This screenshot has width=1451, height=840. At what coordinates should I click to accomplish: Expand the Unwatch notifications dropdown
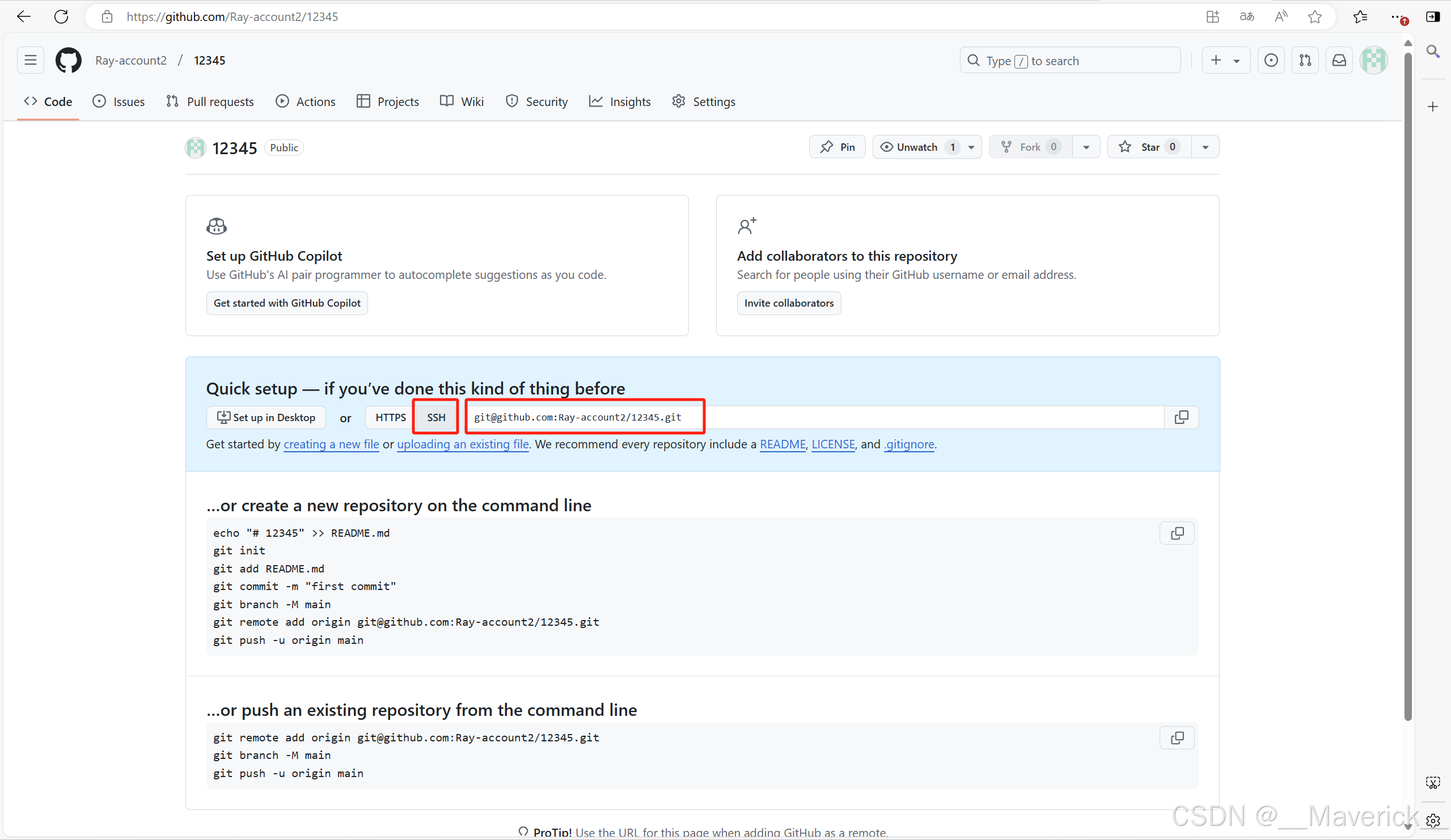pos(971,147)
